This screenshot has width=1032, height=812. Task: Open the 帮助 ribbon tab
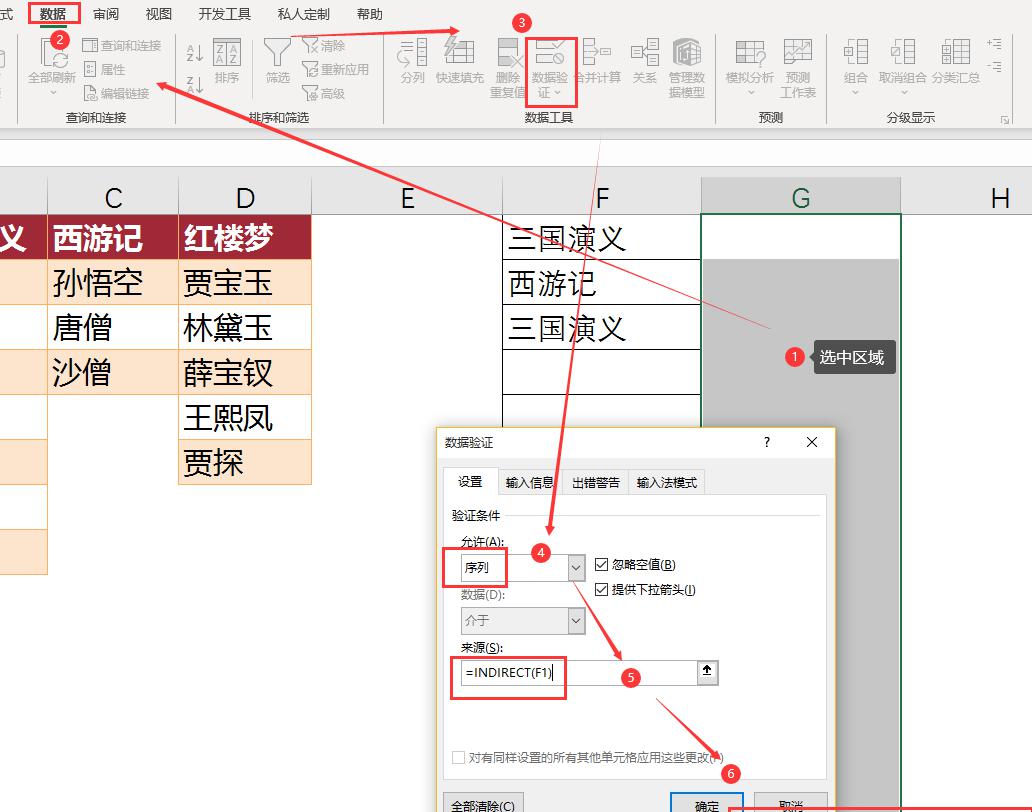pyautogui.click(x=369, y=14)
